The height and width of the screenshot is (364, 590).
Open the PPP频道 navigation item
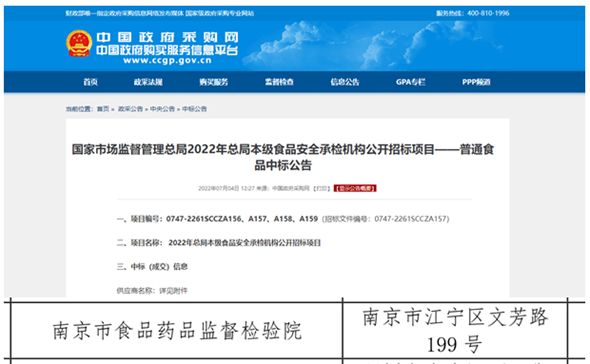(x=476, y=82)
